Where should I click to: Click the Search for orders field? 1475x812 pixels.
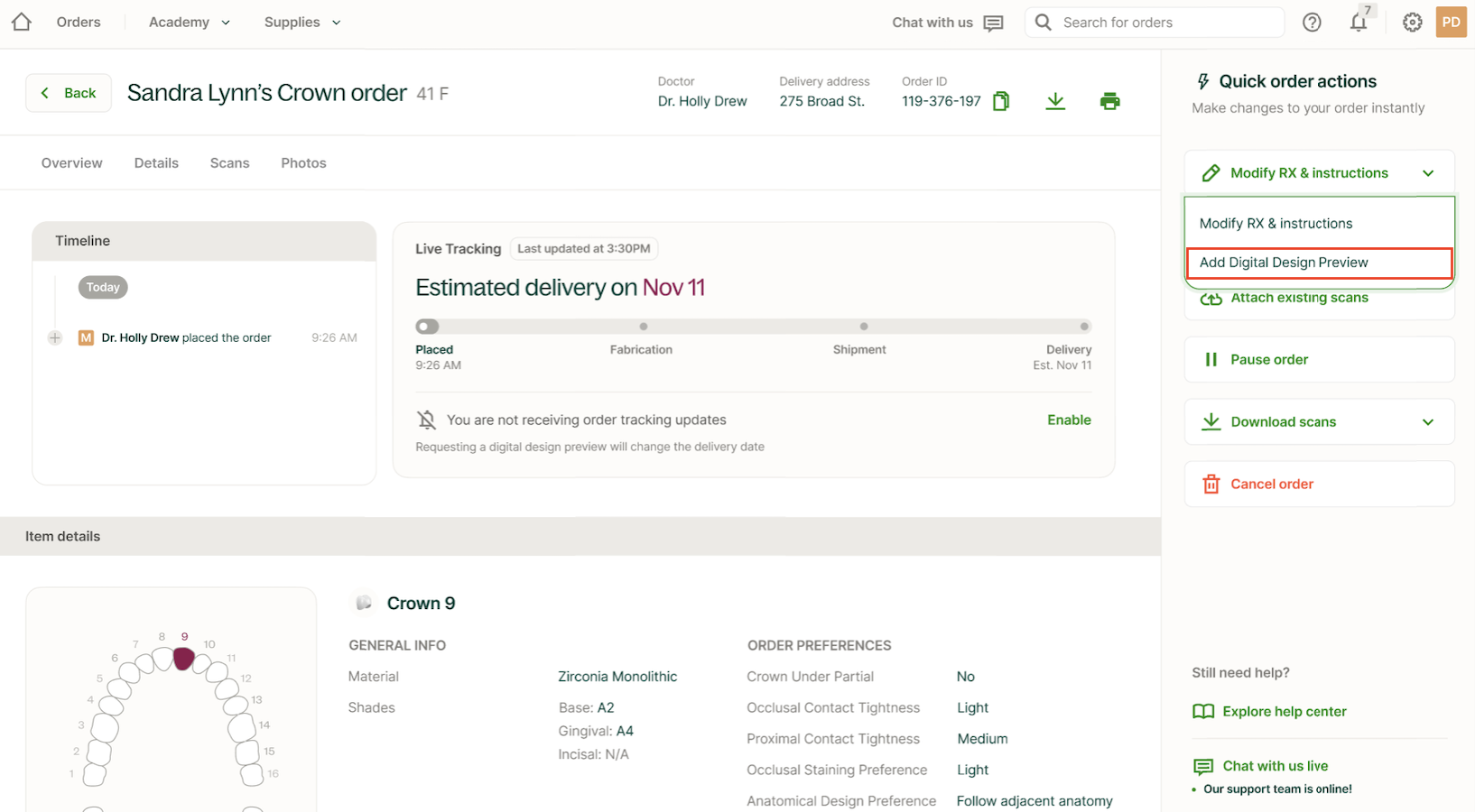click(1164, 23)
